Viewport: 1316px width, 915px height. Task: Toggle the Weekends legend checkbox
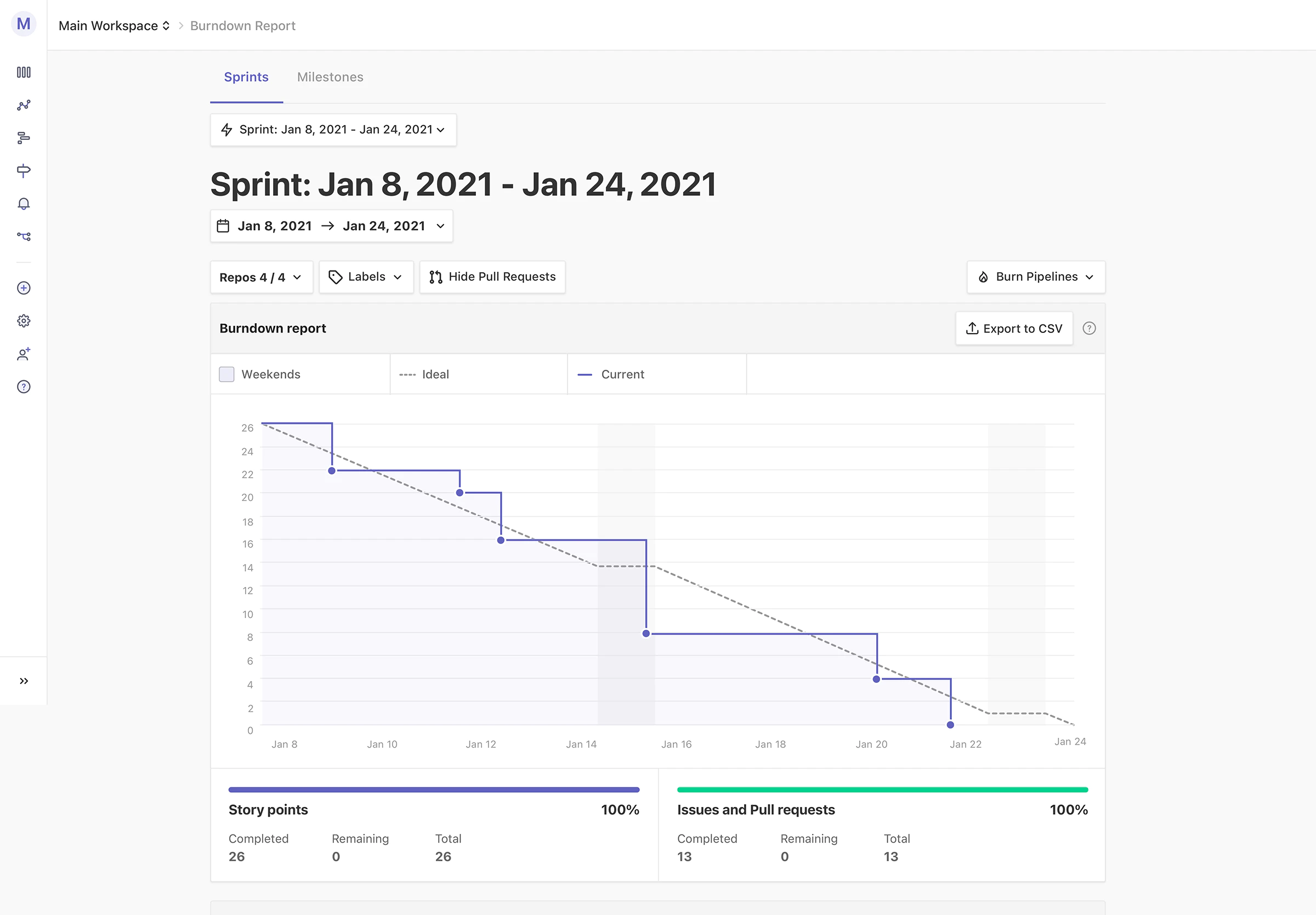[226, 374]
